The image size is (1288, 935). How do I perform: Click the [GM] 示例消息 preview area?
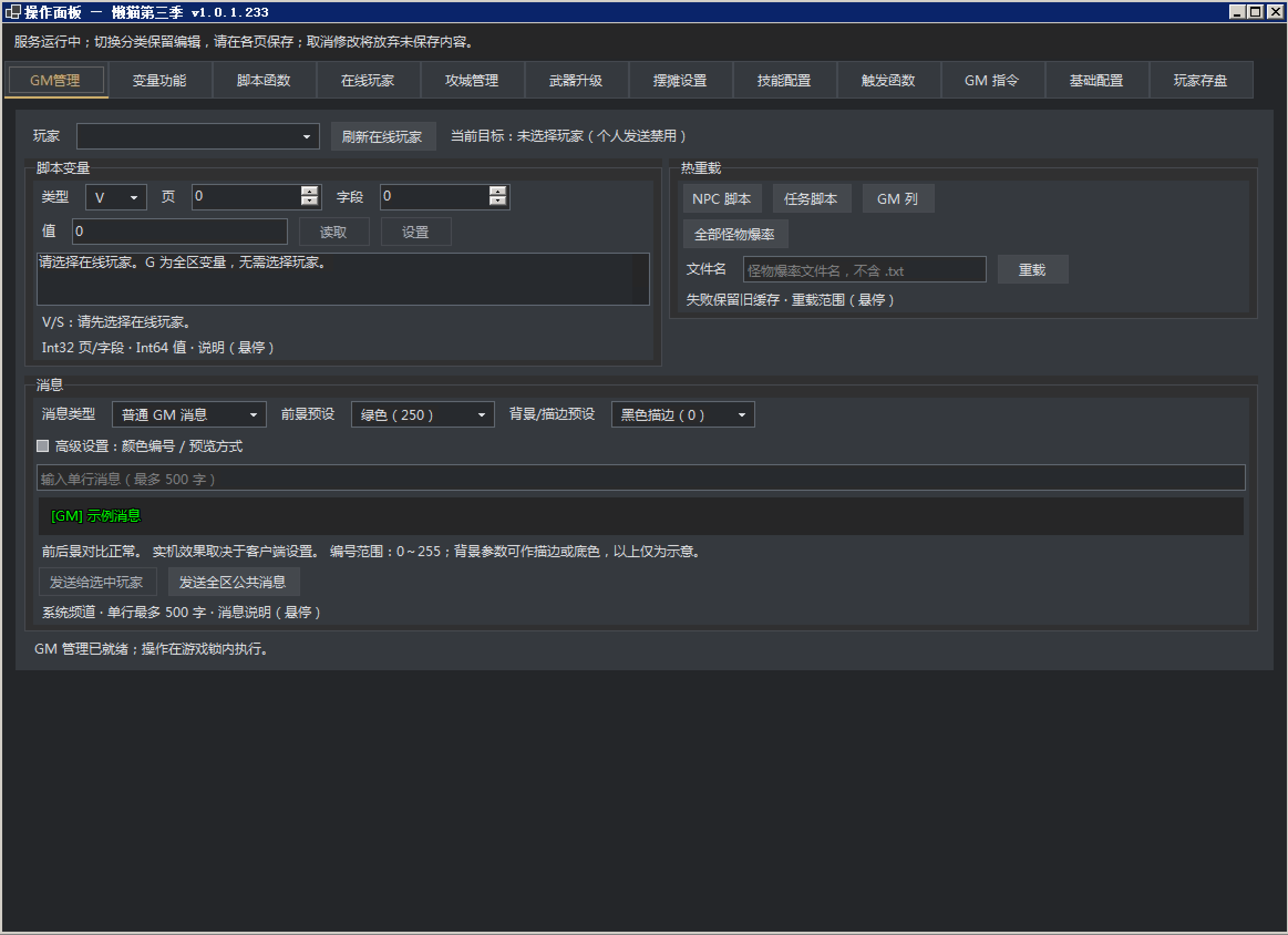click(x=641, y=516)
